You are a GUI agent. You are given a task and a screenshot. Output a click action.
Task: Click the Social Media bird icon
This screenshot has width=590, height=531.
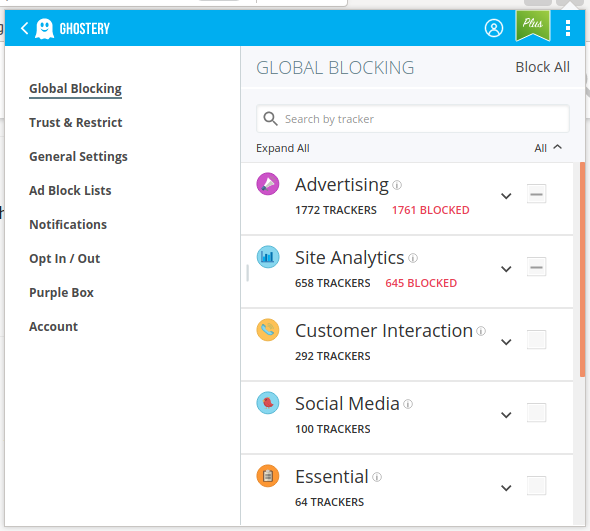[268, 403]
